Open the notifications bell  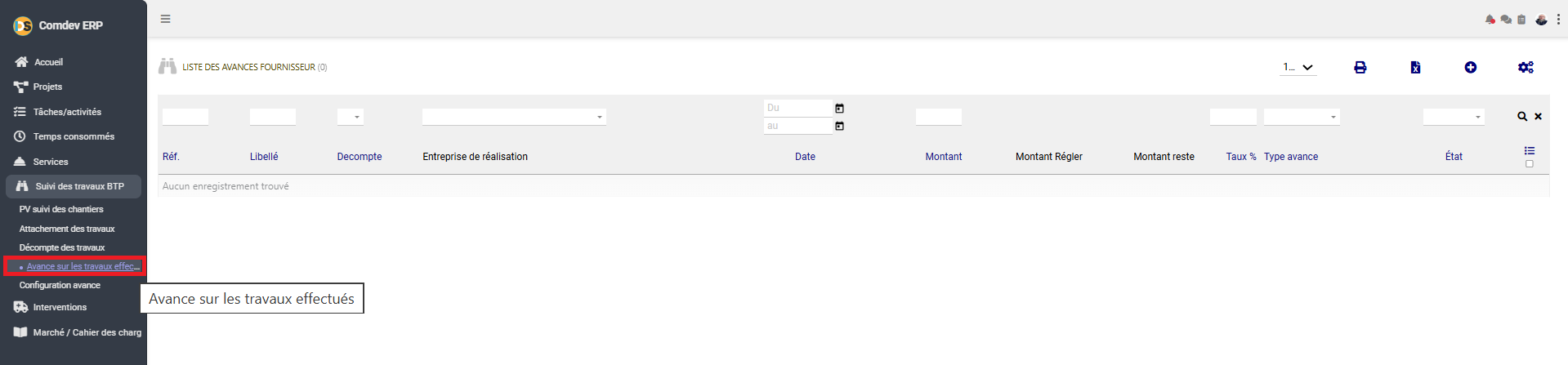coord(1490,20)
